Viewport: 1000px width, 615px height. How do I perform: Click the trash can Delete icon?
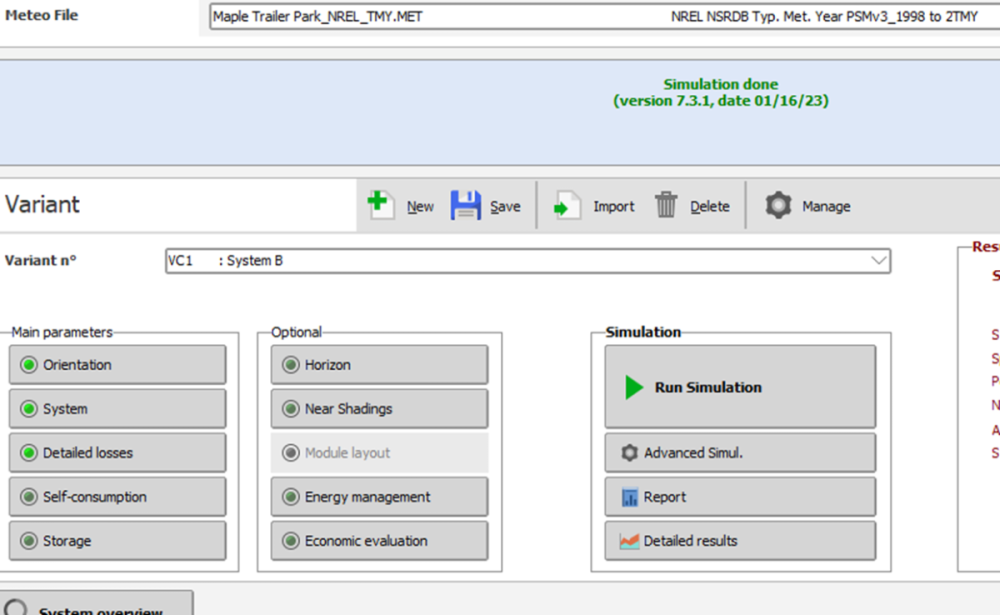click(x=666, y=205)
